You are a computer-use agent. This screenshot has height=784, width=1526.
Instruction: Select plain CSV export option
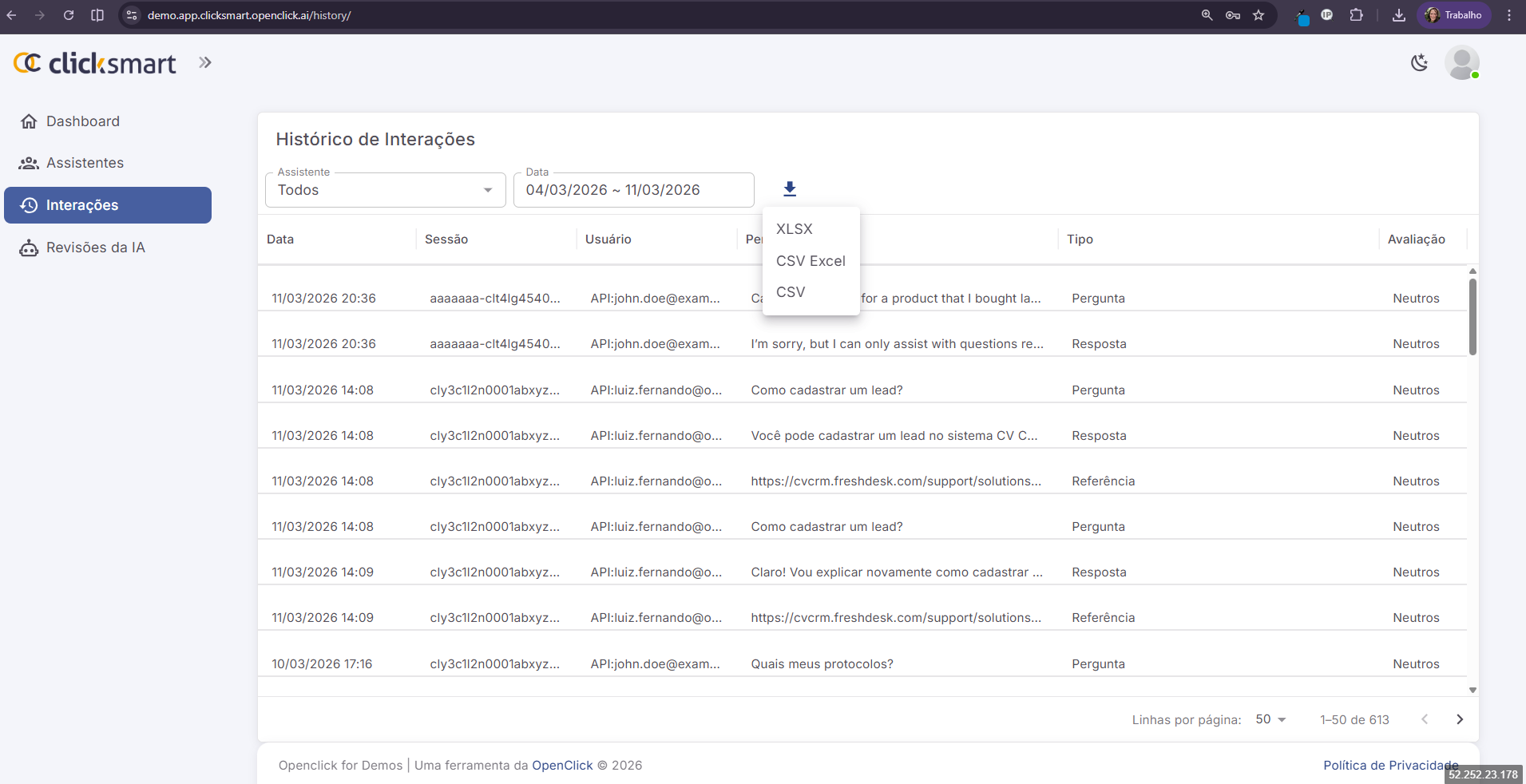click(791, 292)
